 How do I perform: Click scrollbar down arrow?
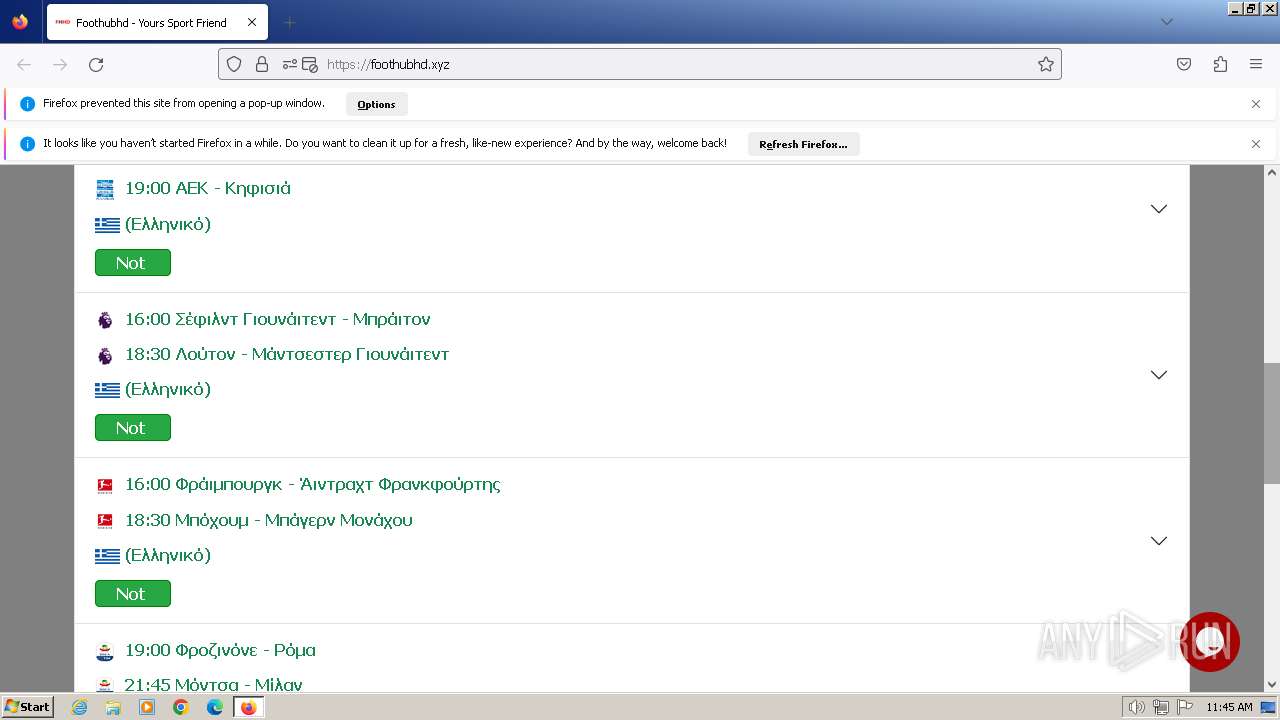(1271, 685)
